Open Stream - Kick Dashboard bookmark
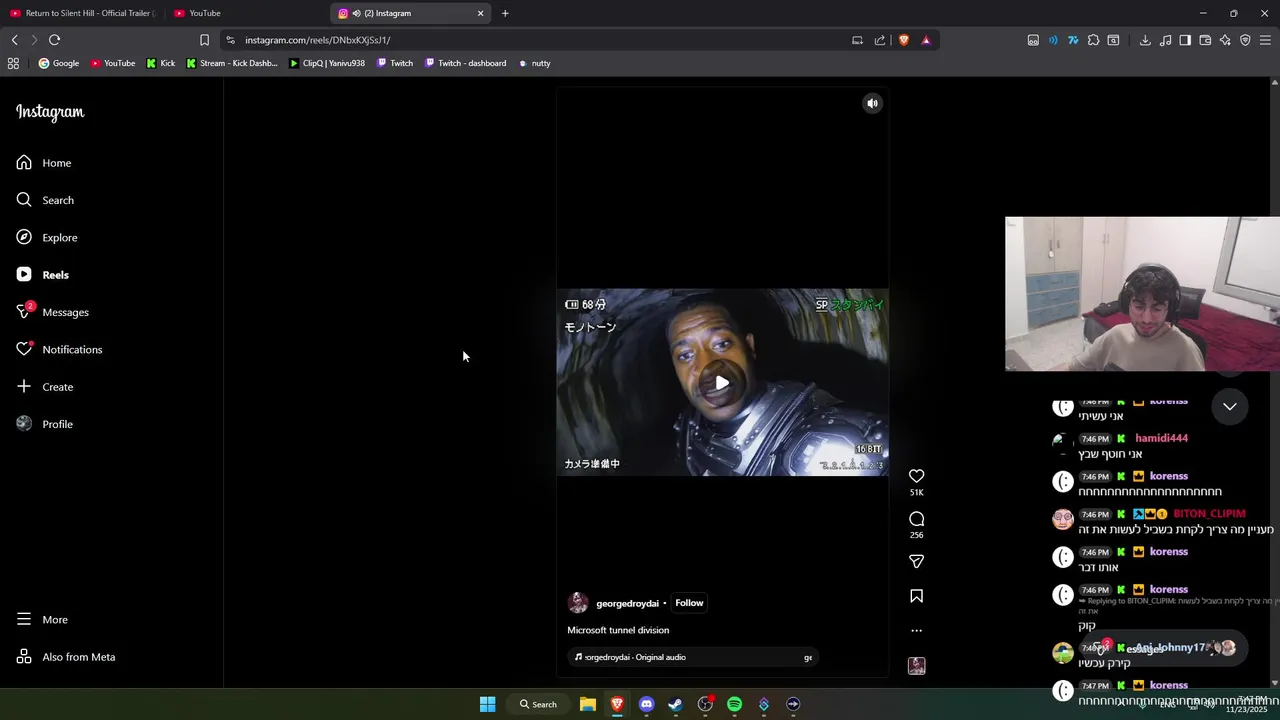The image size is (1280, 720). click(232, 63)
